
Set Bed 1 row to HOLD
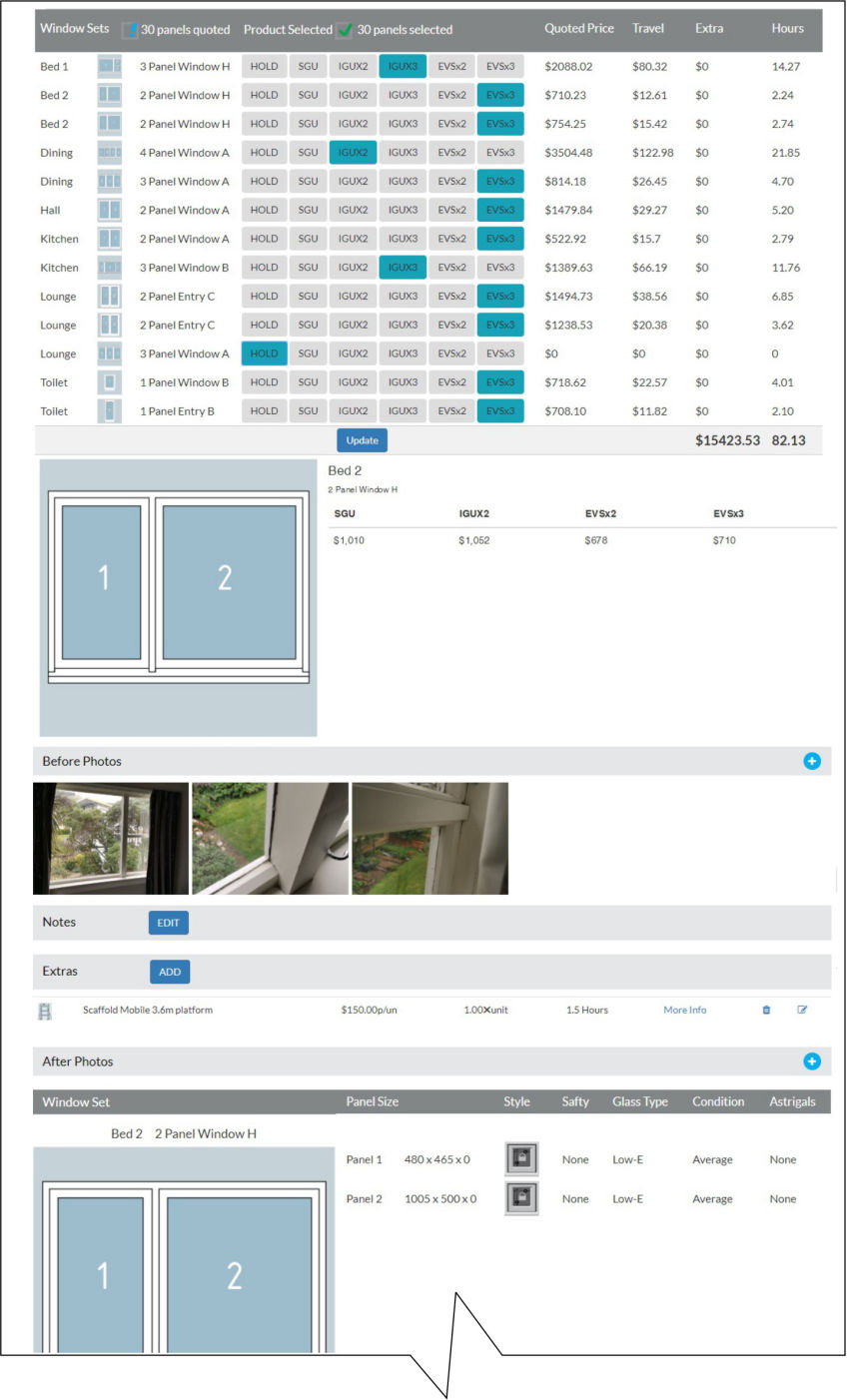coord(264,67)
